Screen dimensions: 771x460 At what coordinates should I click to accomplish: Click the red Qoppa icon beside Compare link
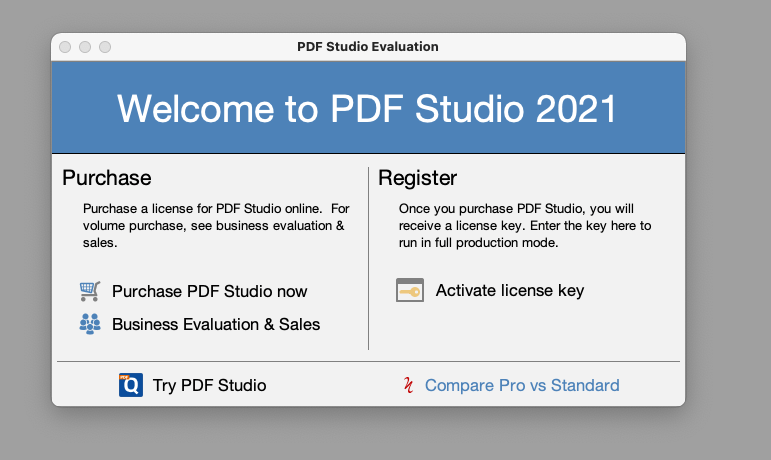click(408, 385)
